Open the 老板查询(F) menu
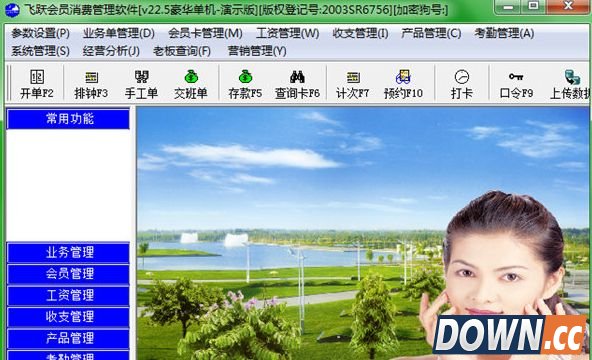The height and width of the screenshot is (360, 592). tap(182, 51)
